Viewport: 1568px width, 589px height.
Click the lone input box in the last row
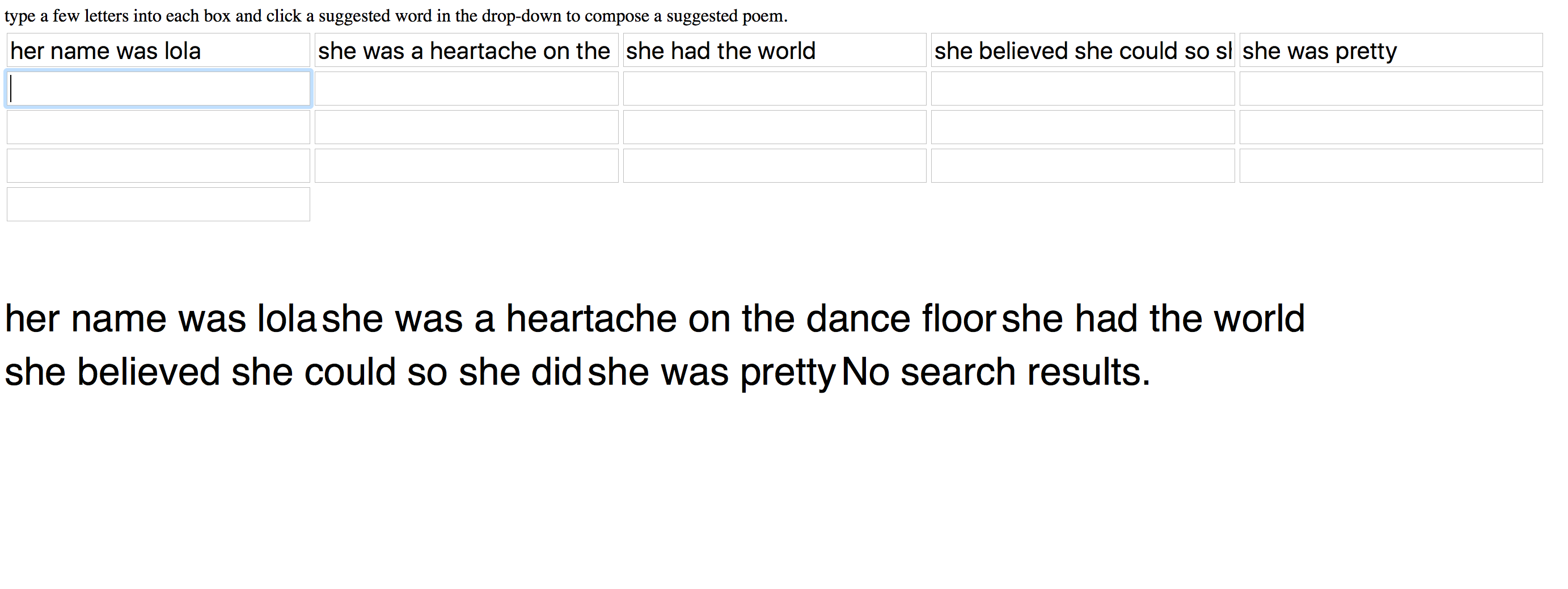click(x=158, y=204)
